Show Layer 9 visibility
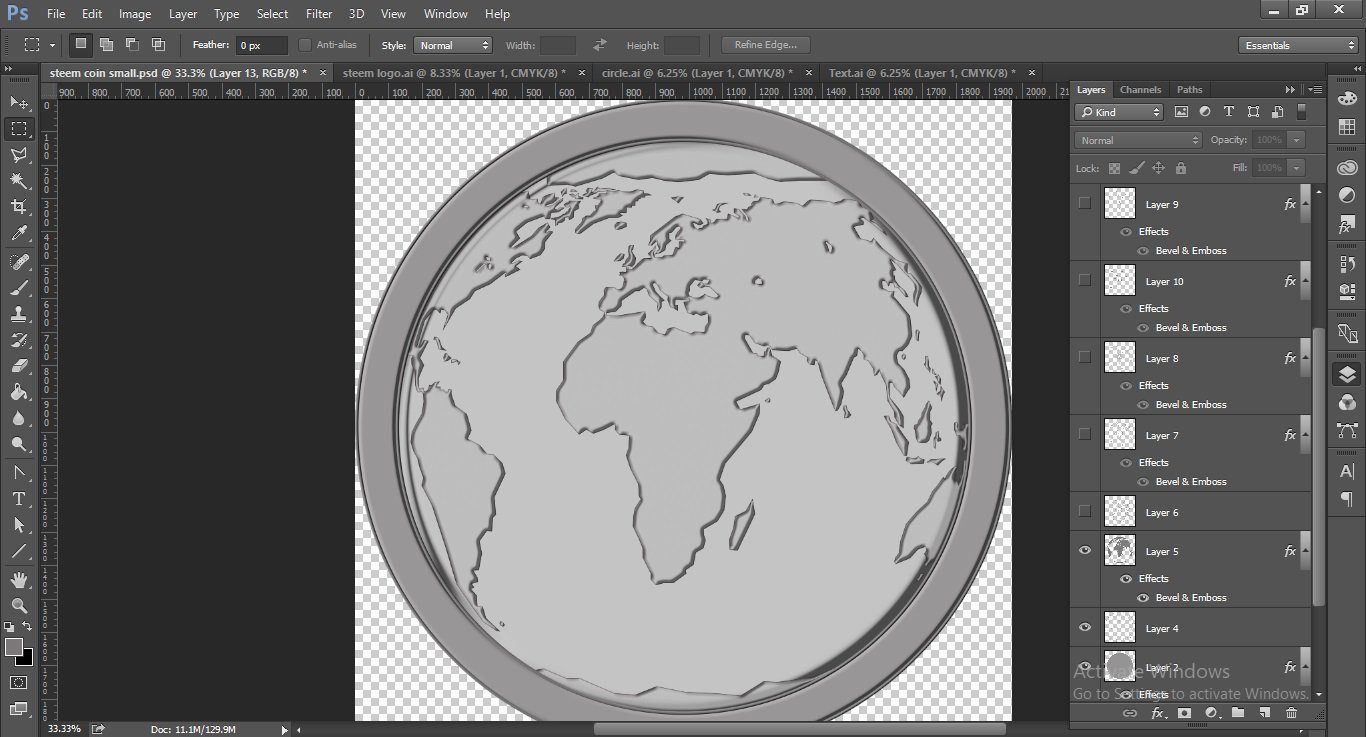 1085,203
